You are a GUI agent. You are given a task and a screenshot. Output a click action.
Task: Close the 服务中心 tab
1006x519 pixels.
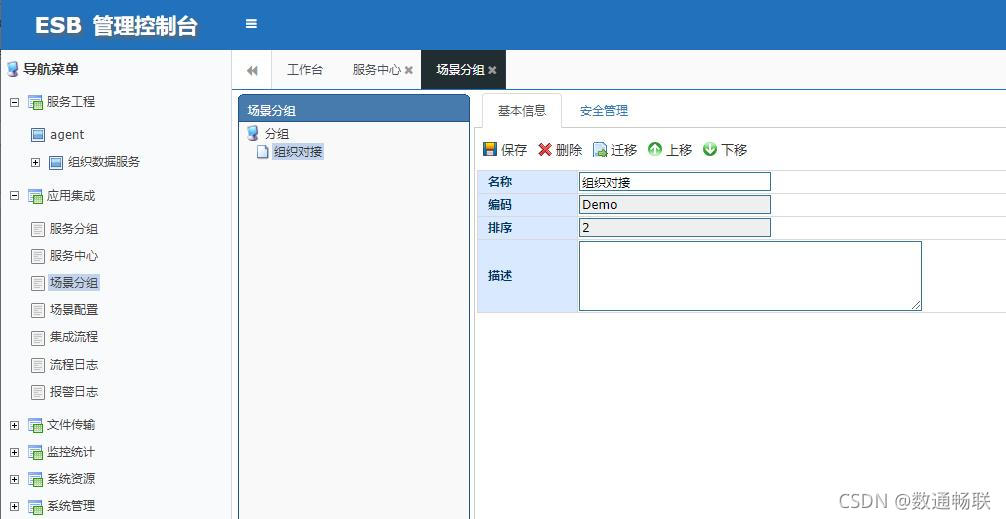(x=409, y=71)
